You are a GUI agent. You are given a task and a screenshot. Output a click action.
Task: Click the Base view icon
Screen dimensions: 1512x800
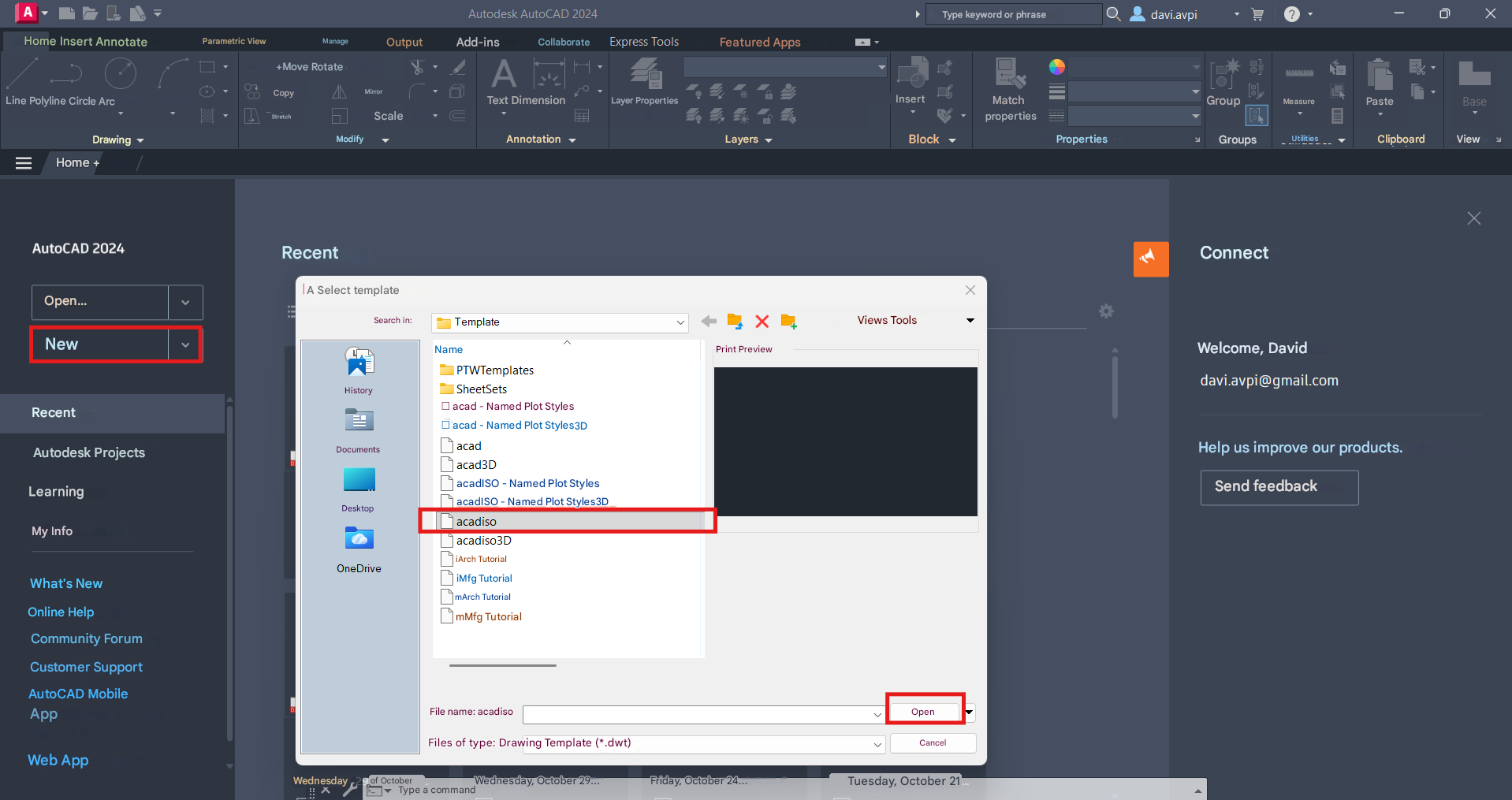tap(1474, 74)
